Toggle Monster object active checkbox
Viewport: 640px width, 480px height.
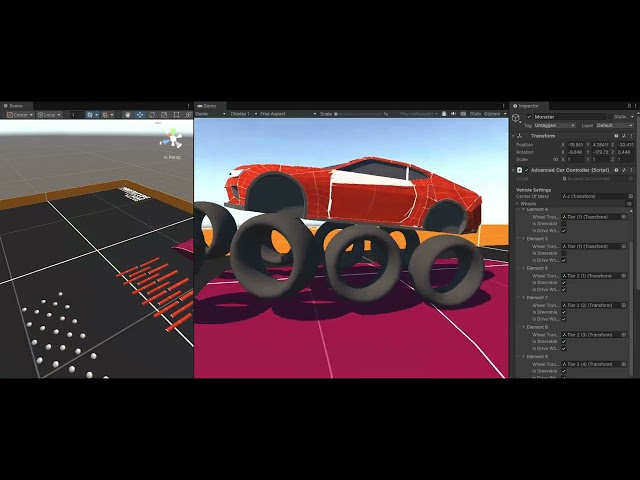529,117
